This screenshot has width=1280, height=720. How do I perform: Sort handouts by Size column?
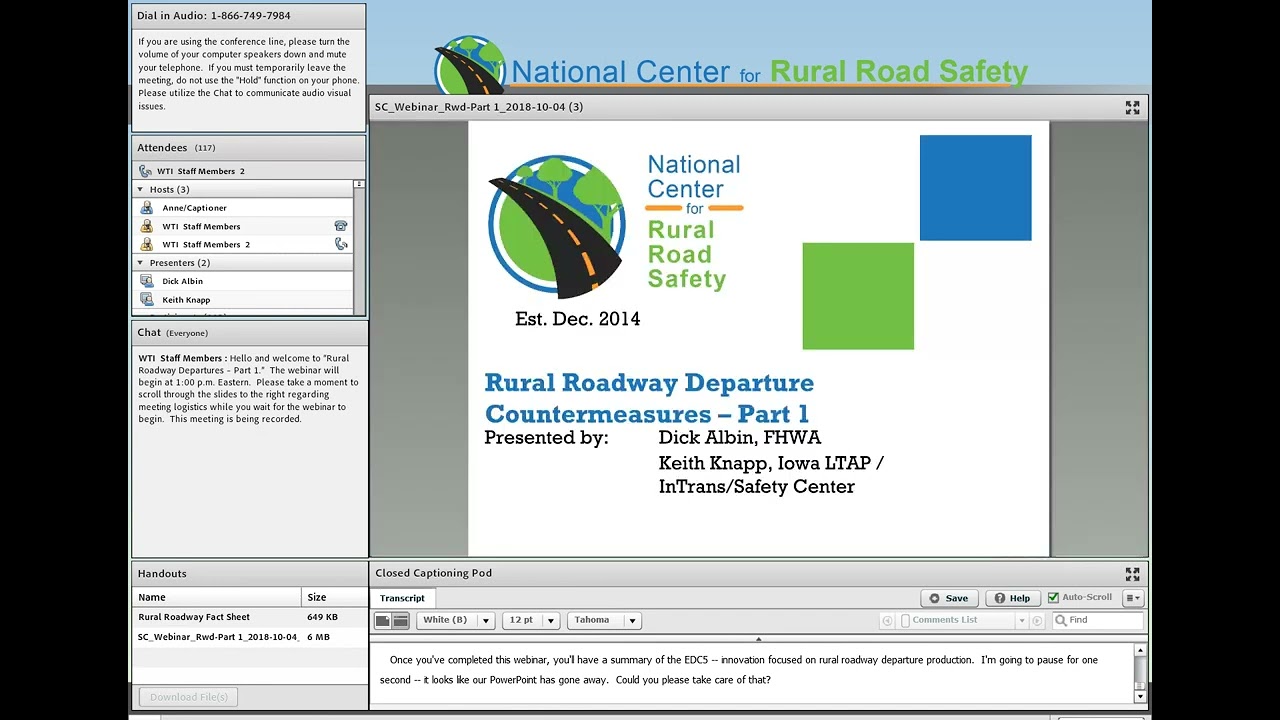coord(334,597)
